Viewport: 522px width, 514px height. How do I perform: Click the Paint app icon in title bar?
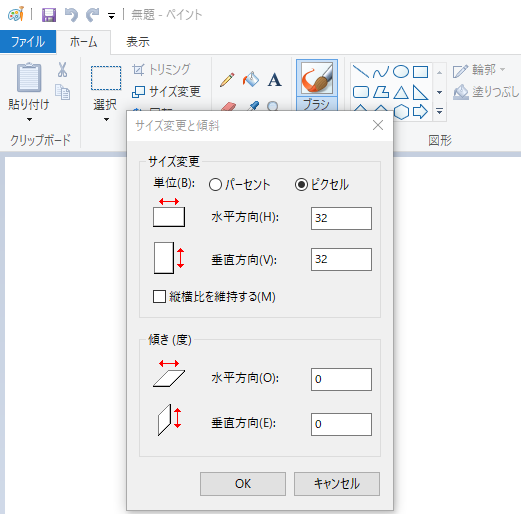(x=16, y=14)
